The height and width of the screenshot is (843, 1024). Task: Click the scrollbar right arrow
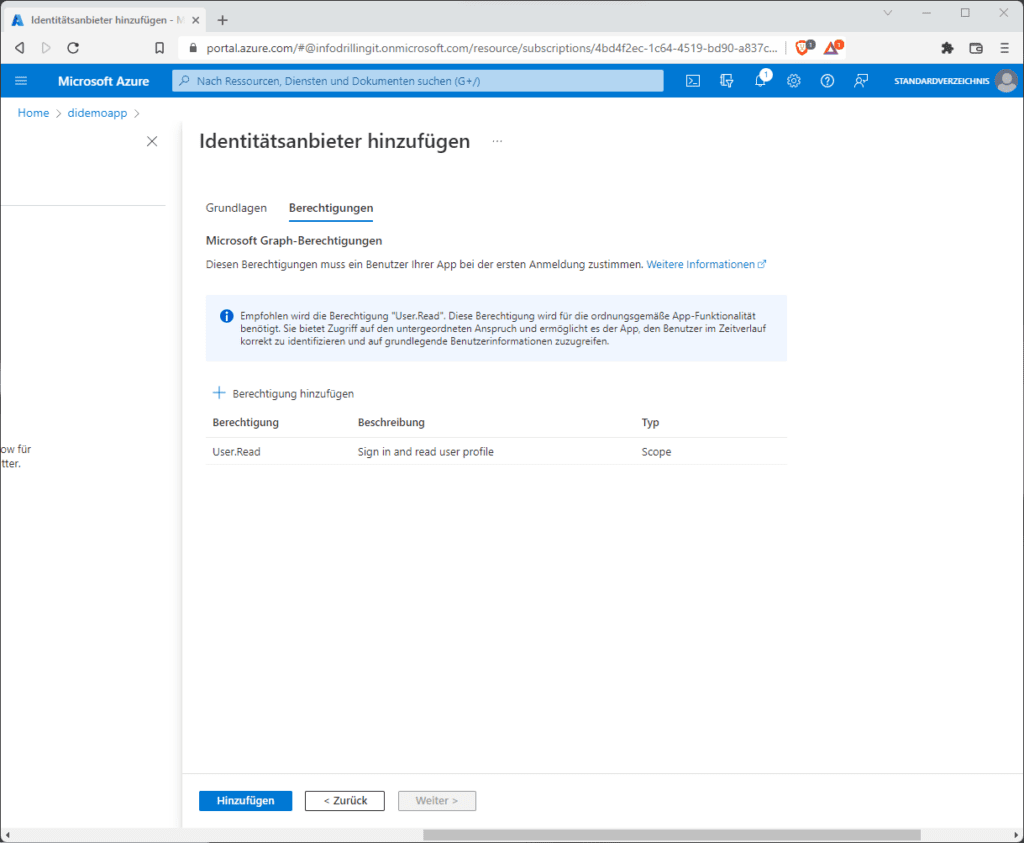coord(1017,835)
